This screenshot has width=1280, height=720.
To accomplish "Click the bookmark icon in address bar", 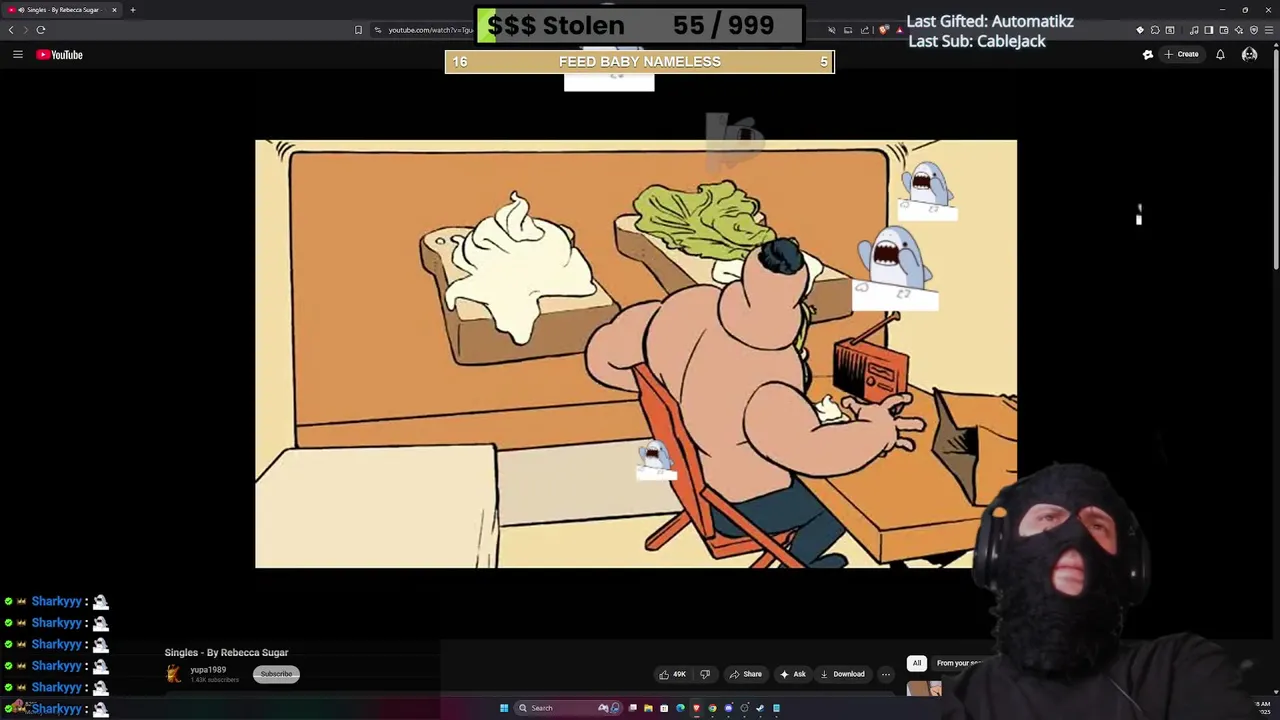I will coord(358,30).
